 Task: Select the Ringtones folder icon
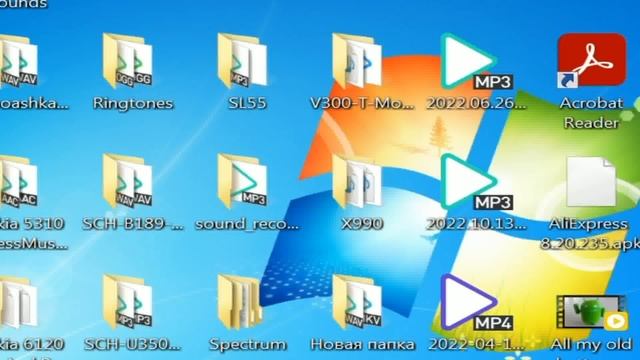pos(128,61)
